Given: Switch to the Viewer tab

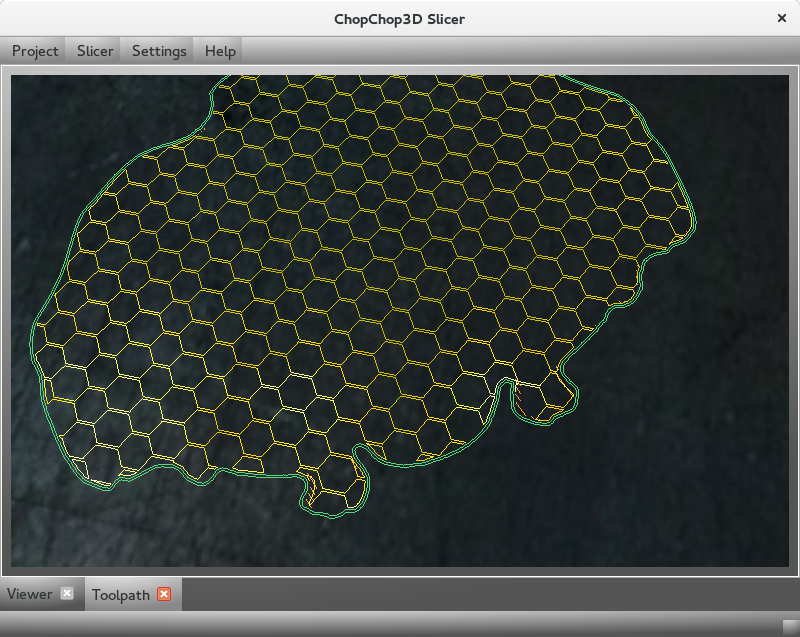Looking at the screenshot, I should 29,594.
